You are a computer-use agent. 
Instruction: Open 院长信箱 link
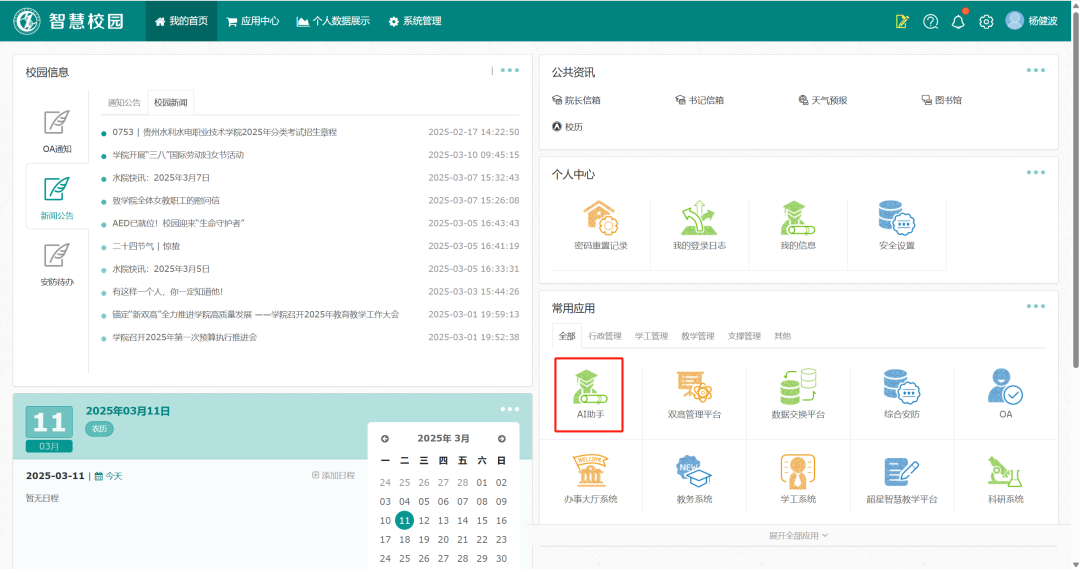[577, 100]
